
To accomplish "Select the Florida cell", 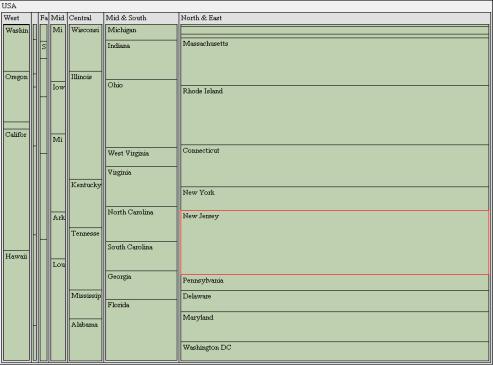I will [141, 330].
